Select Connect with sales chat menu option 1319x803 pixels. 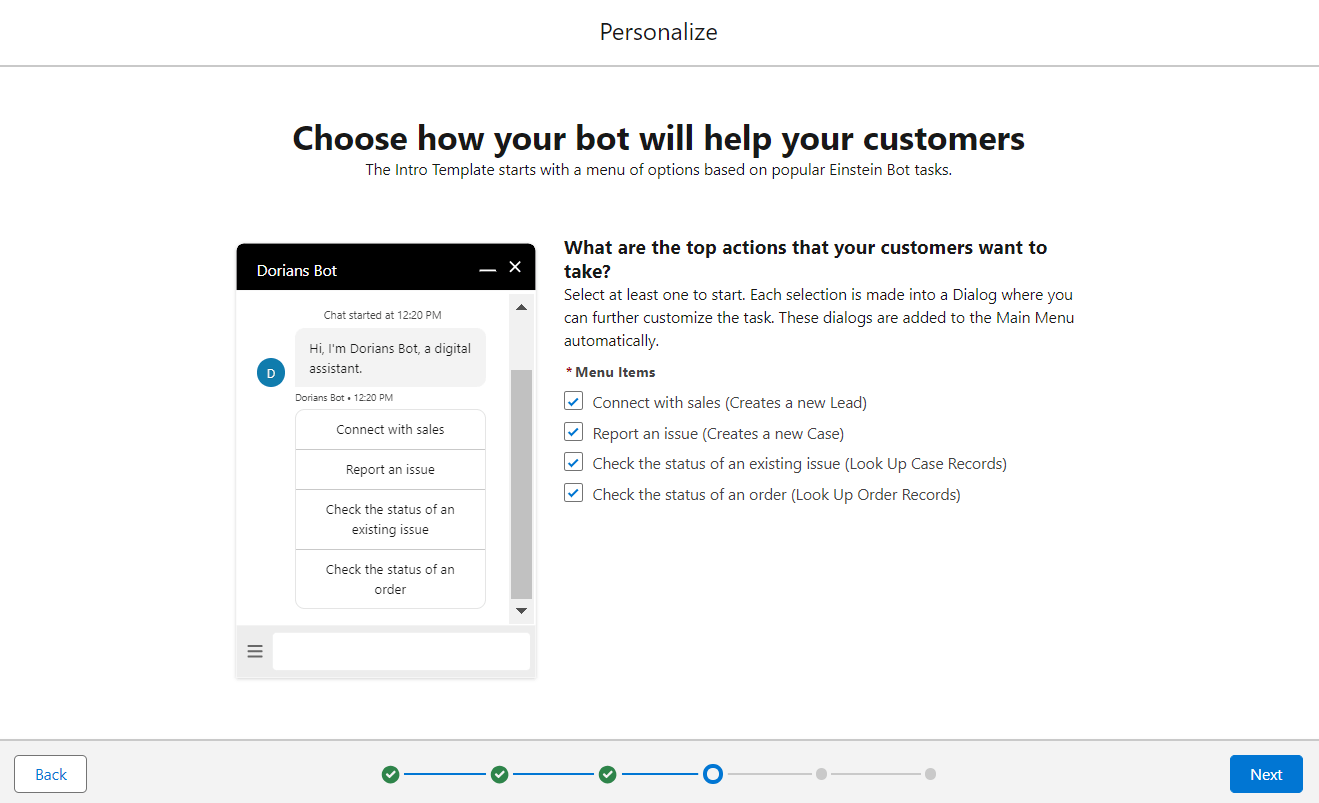[x=390, y=429]
